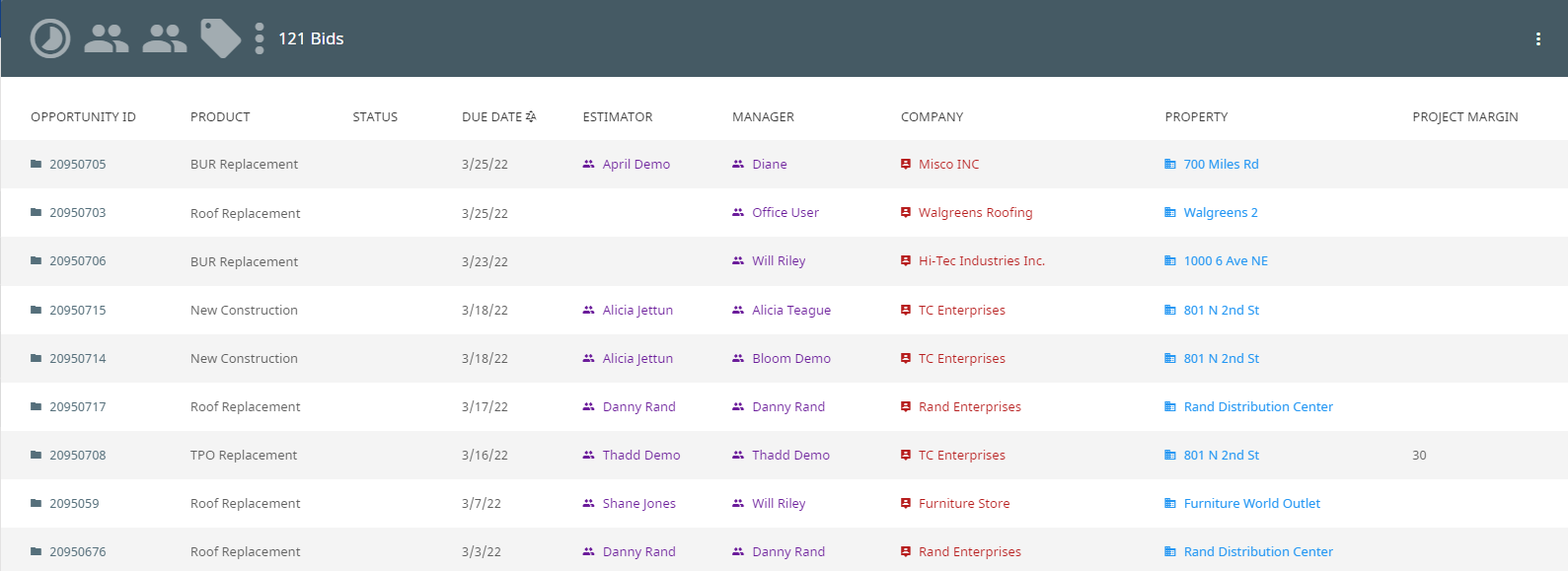The image size is (1568, 571).
Task: Click folder icon for opportunity 20950705
Action: (x=37, y=164)
